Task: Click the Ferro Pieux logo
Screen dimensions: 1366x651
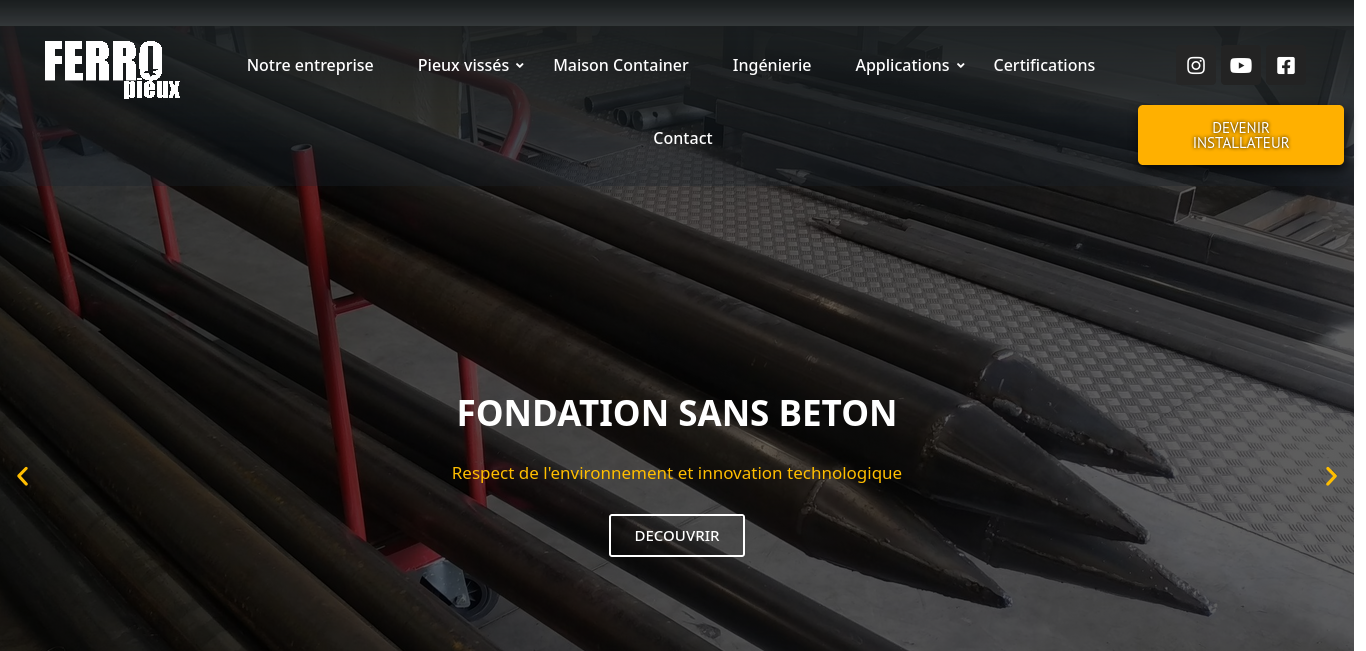Action: [x=112, y=70]
